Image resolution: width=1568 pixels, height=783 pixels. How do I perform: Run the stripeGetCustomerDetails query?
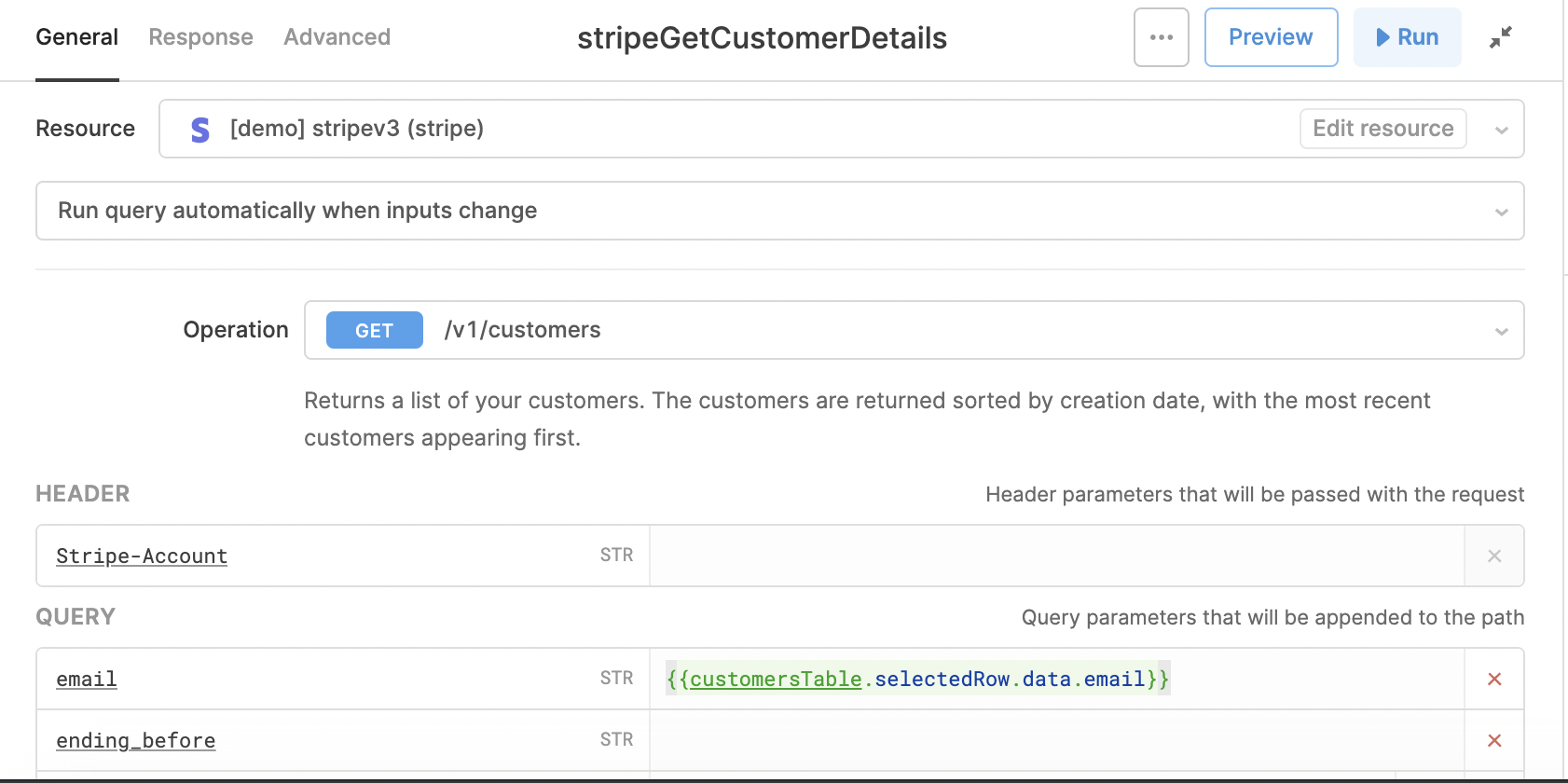[1407, 37]
